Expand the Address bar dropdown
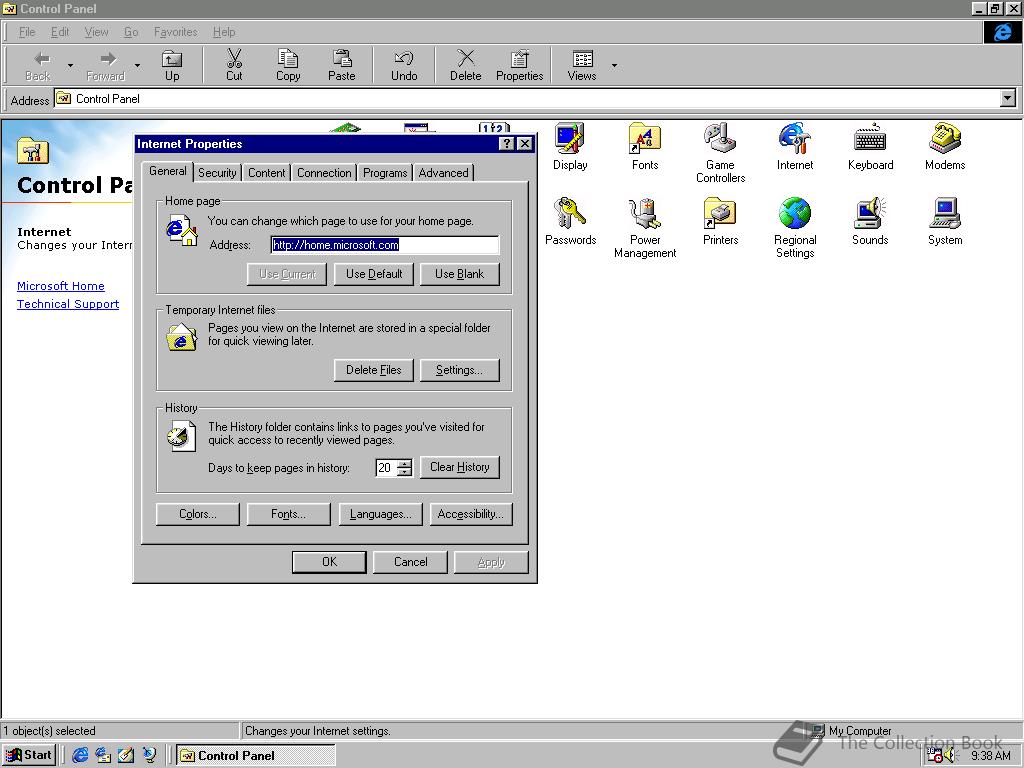This screenshot has width=1024, height=768. tap(1008, 99)
